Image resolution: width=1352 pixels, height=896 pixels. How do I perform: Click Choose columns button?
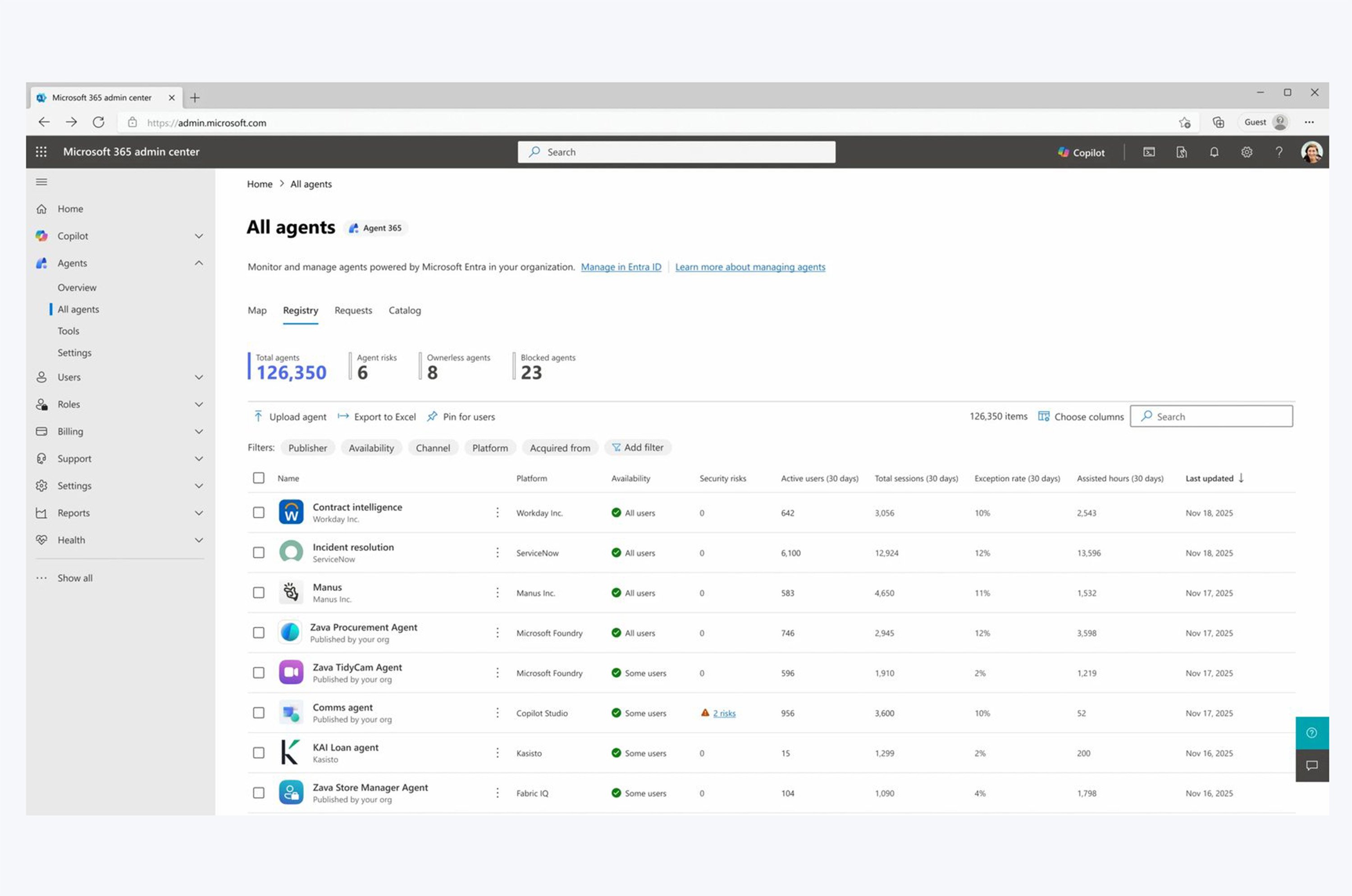1081,416
